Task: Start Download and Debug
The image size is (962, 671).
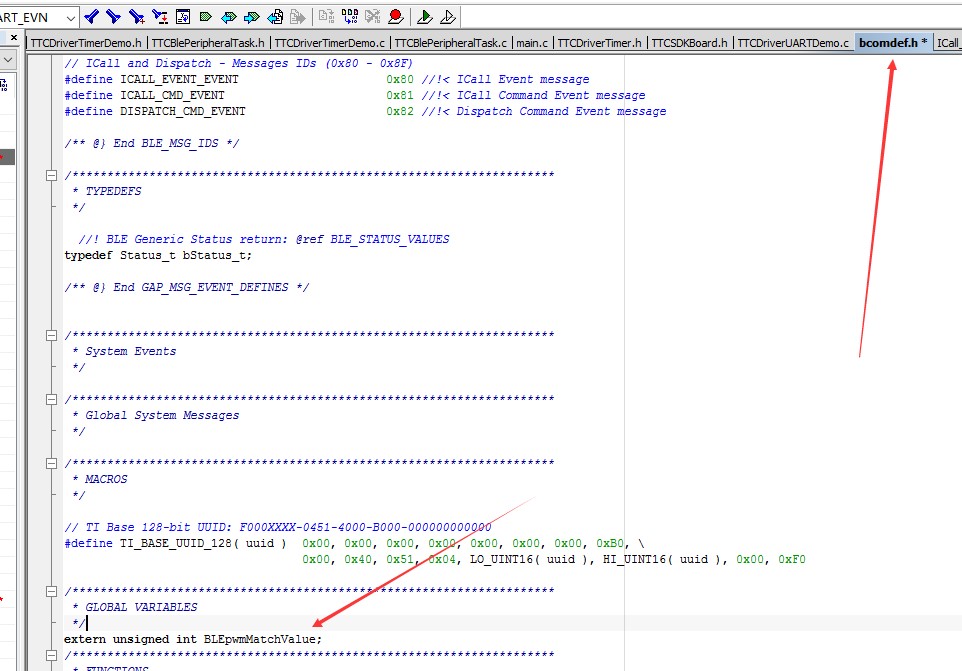Action: click(424, 17)
